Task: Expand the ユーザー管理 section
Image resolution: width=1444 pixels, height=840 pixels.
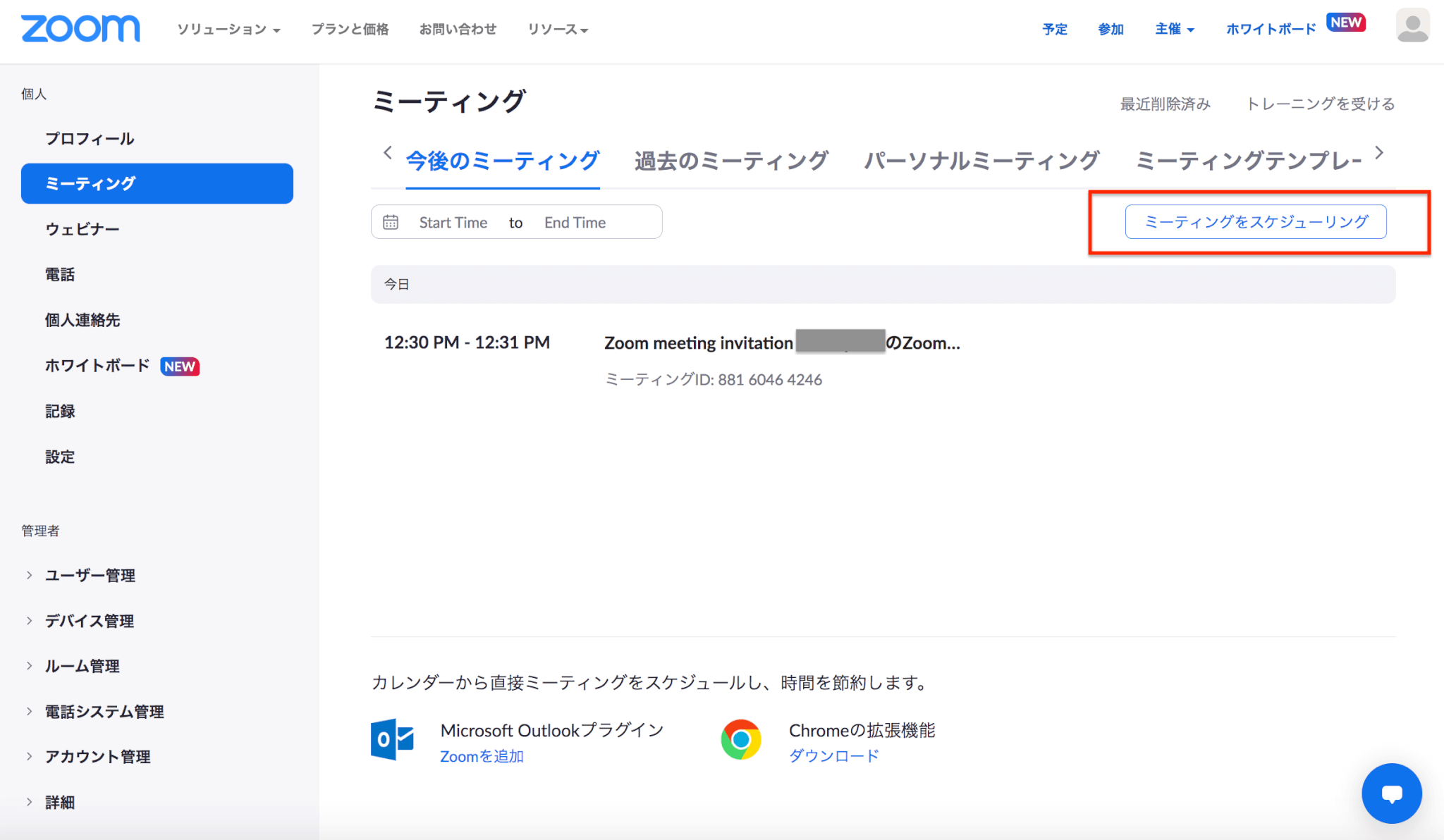Action: (x=90, y=575)
